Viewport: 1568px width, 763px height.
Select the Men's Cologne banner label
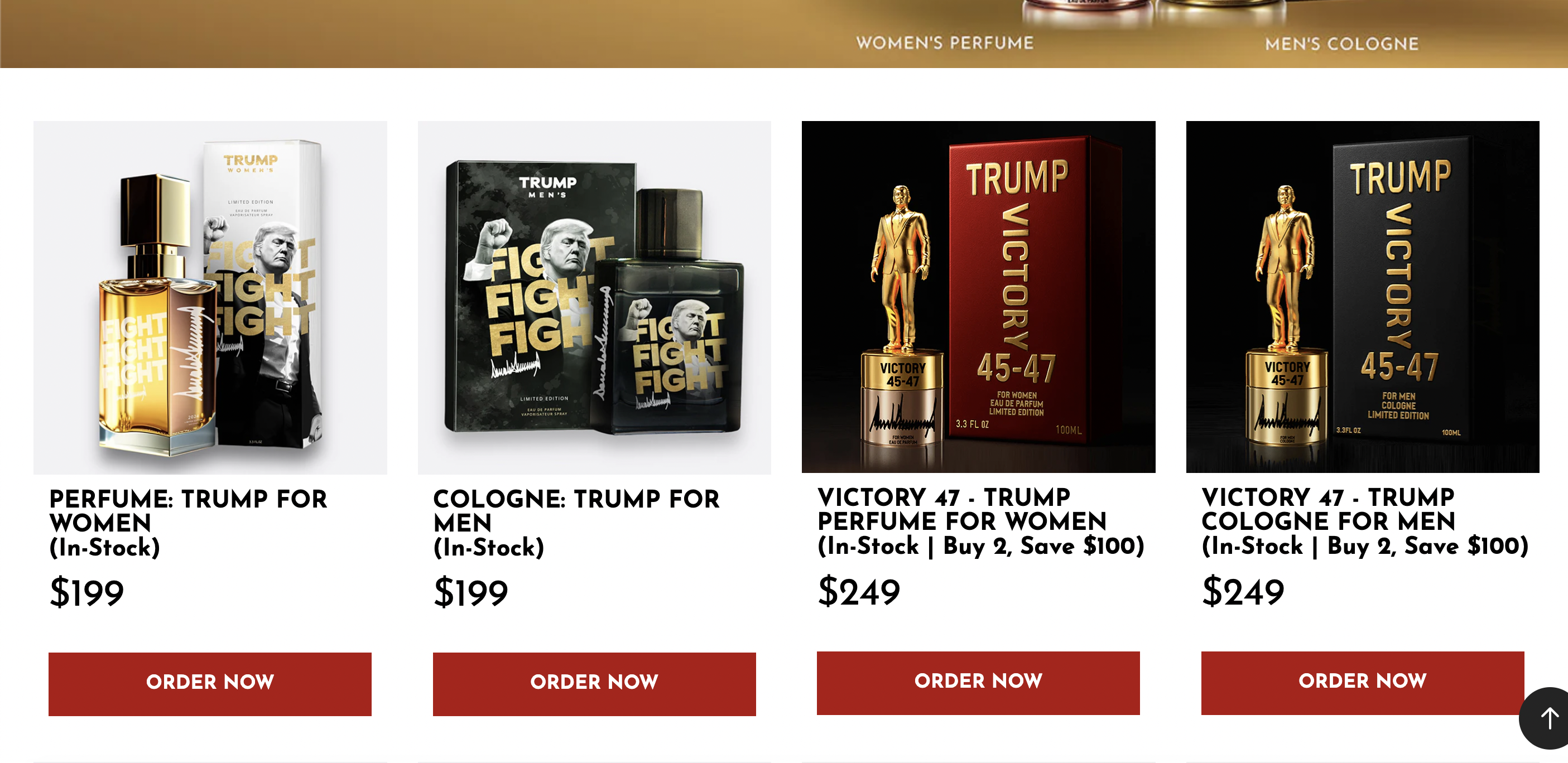[x=1341, y=44]
